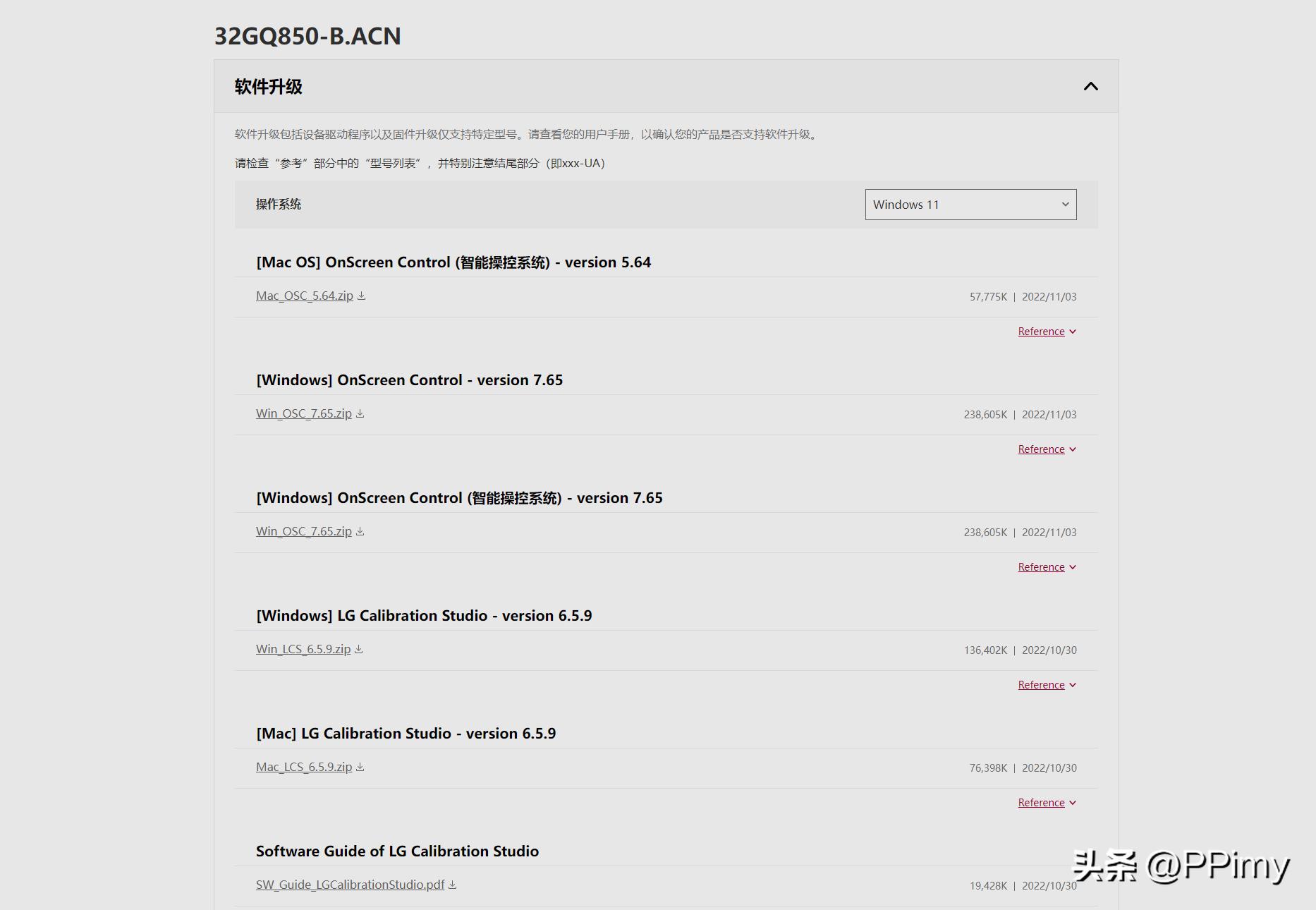
Task: Expand Reference under Windows LG Calibration Studio
Action: [x=1047, y=685]
